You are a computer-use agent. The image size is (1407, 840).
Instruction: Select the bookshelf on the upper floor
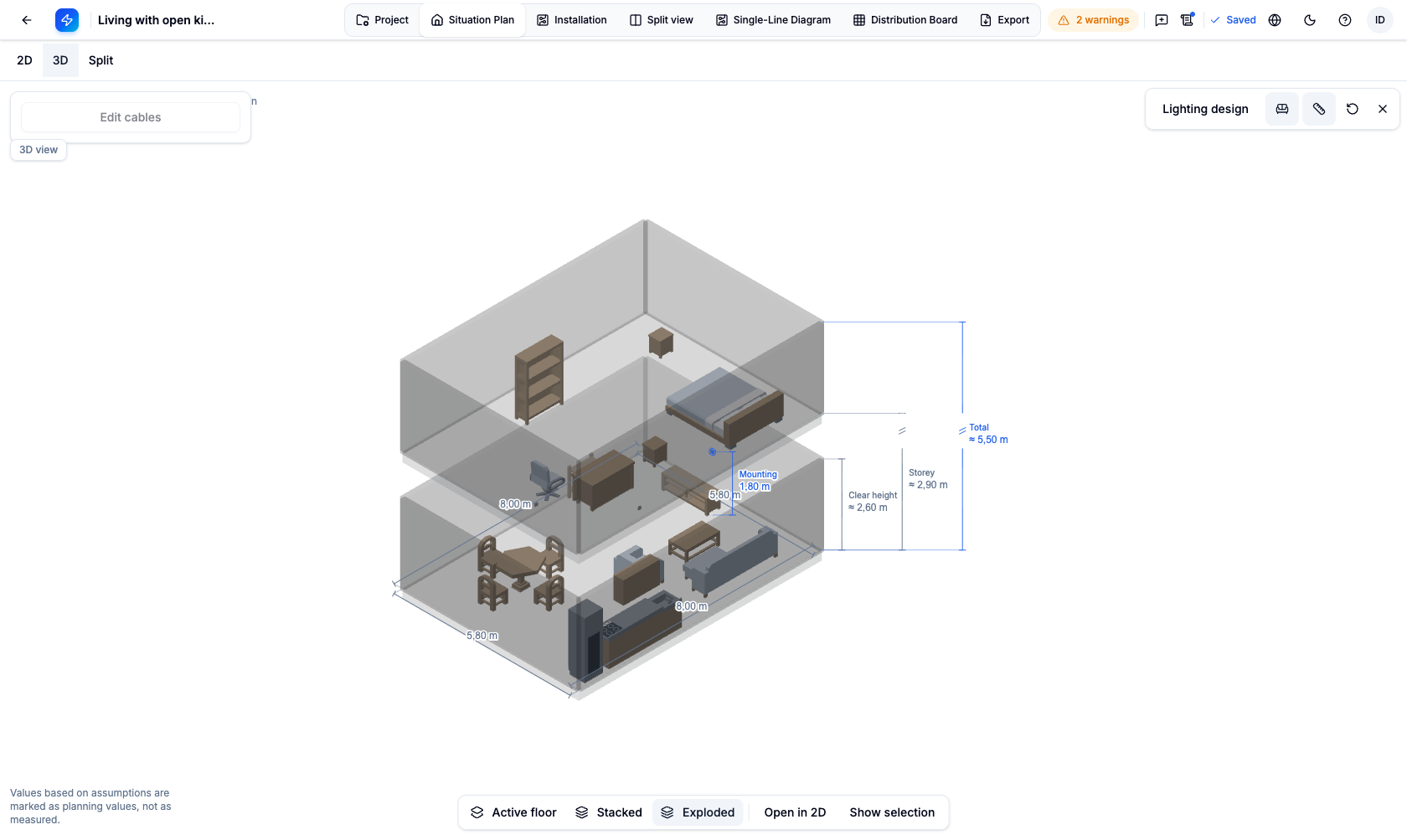pos(539,379)
